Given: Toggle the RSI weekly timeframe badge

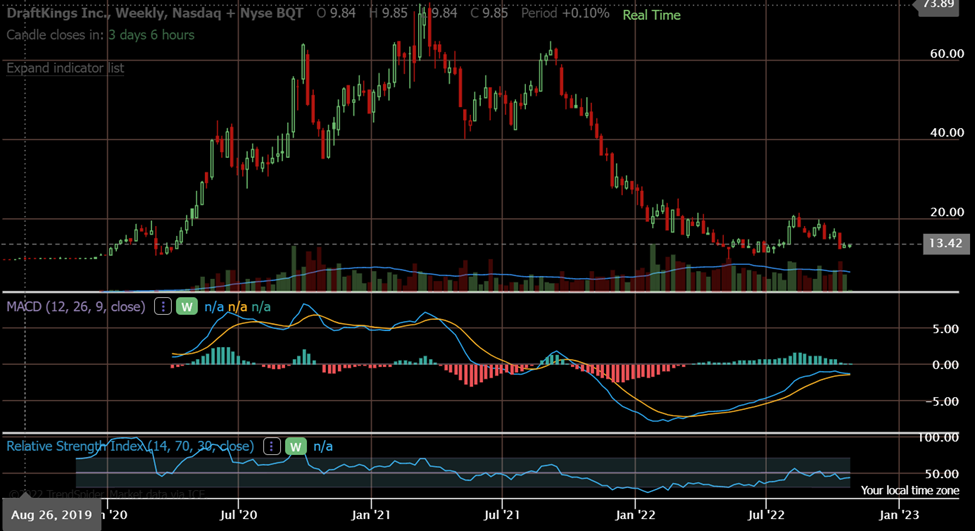Looking at the screenshot, I should [x=296, y=446].
